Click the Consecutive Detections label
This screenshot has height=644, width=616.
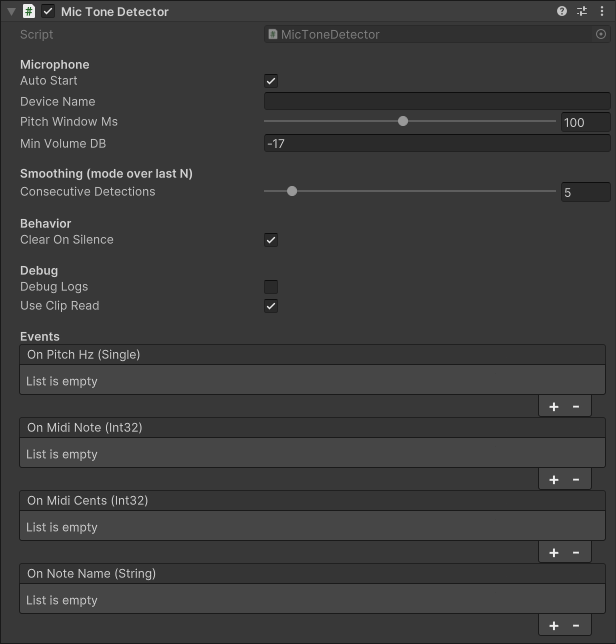(x=88, y=192)
